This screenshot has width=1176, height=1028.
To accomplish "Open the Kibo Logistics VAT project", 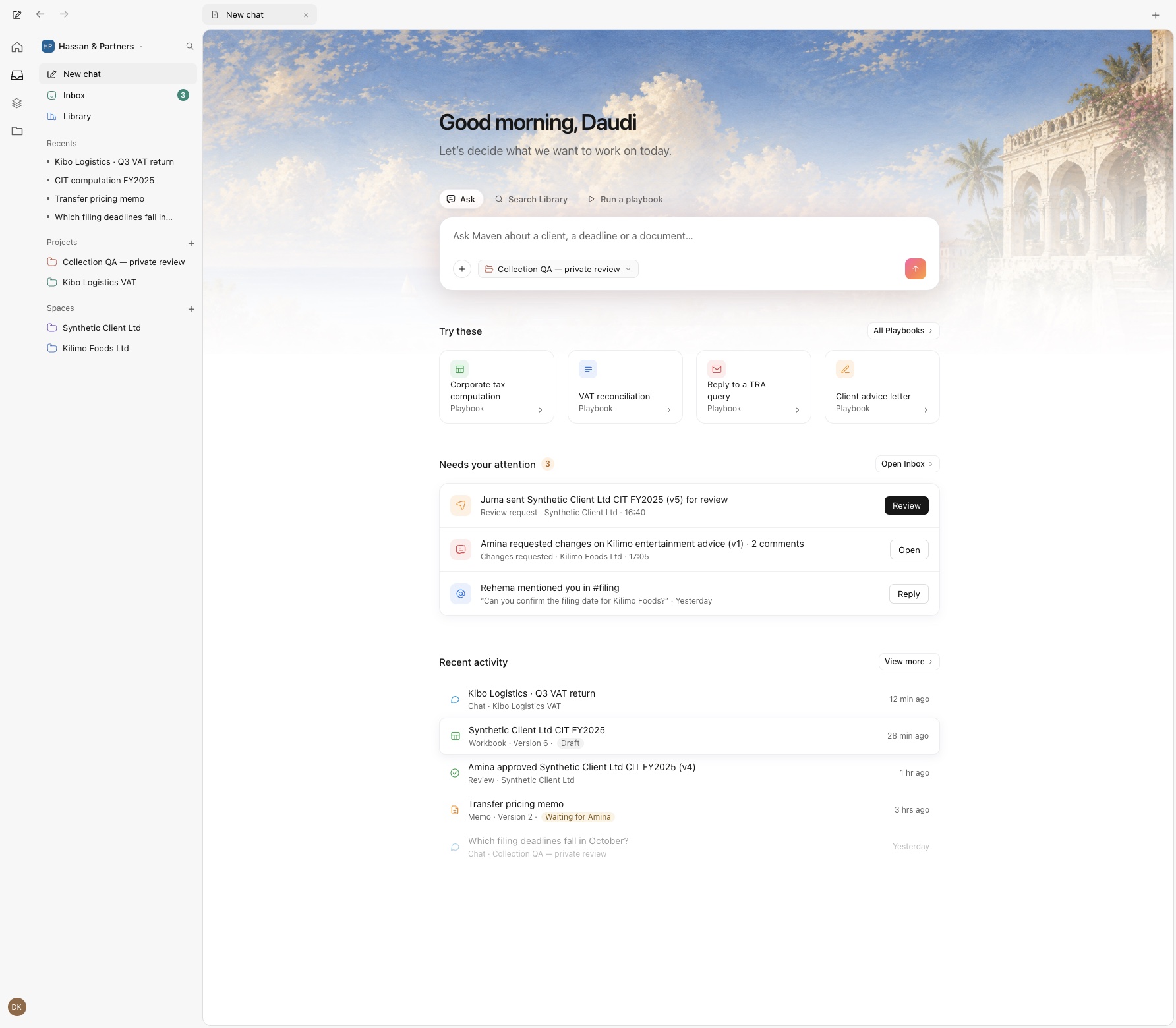I will tap(118, 282).
